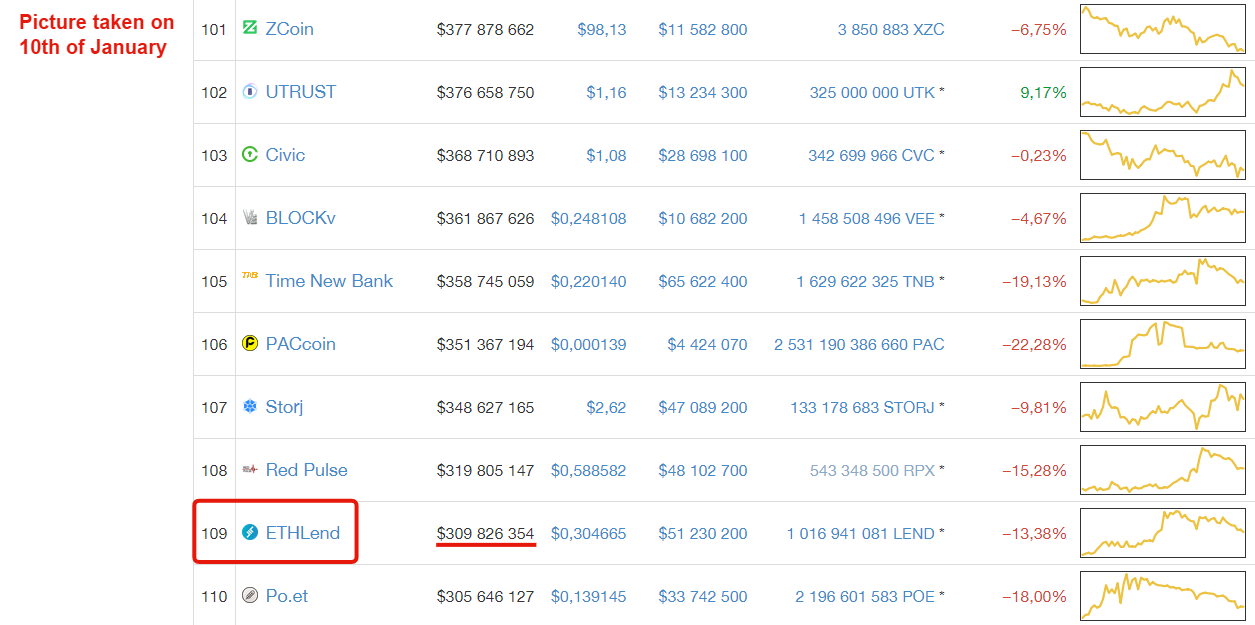1255x625 pixels.
Task: Open the Red Pulse sparkline chart
Action: pos(1163,470)
